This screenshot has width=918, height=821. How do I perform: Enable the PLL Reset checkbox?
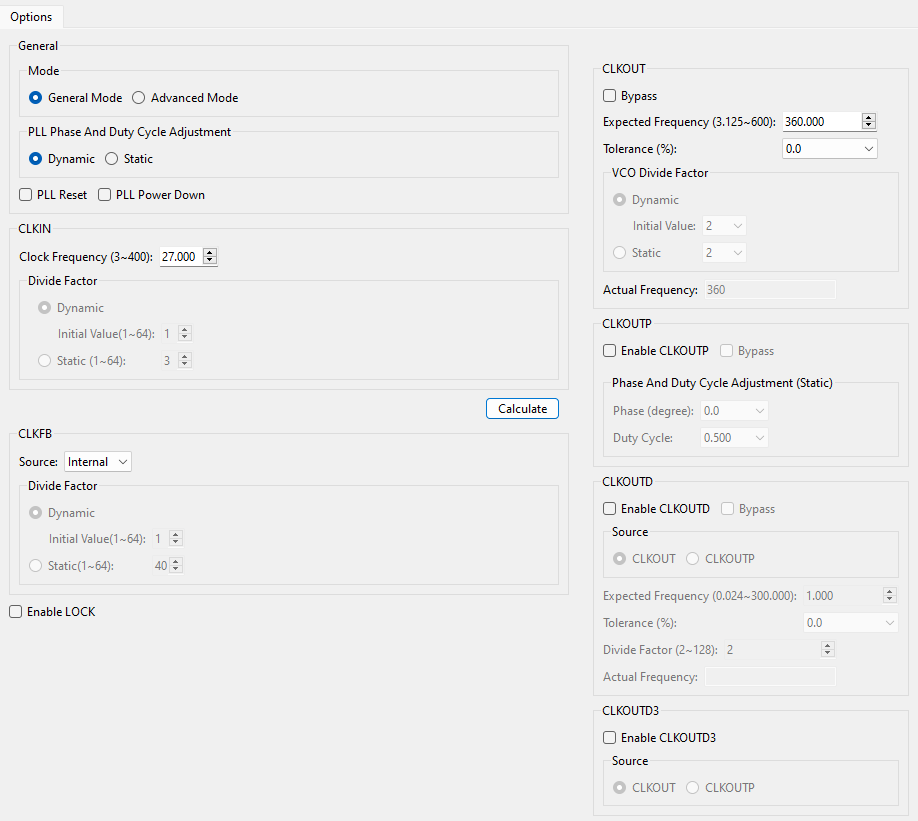pos(26,195)
